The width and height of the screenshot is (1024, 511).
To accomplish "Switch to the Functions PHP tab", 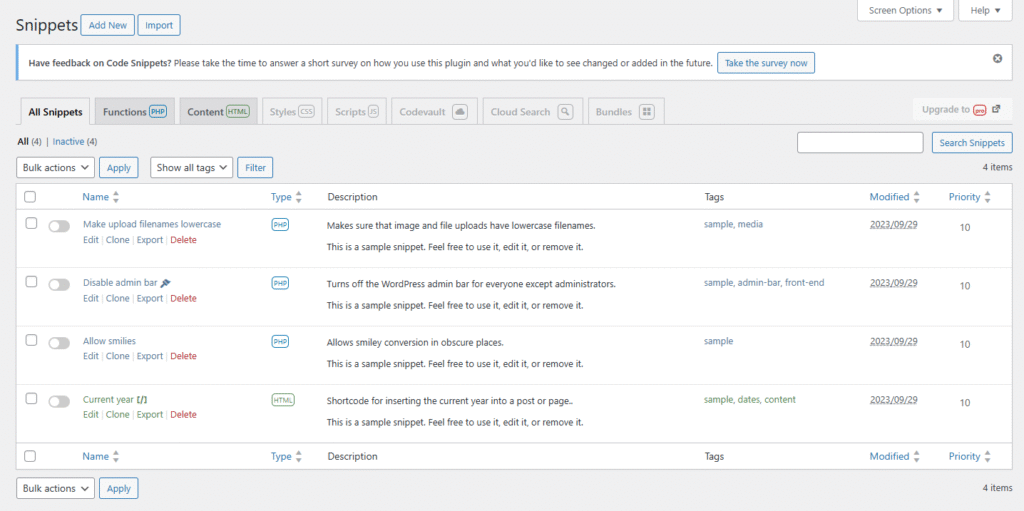I will pos(134,112).
